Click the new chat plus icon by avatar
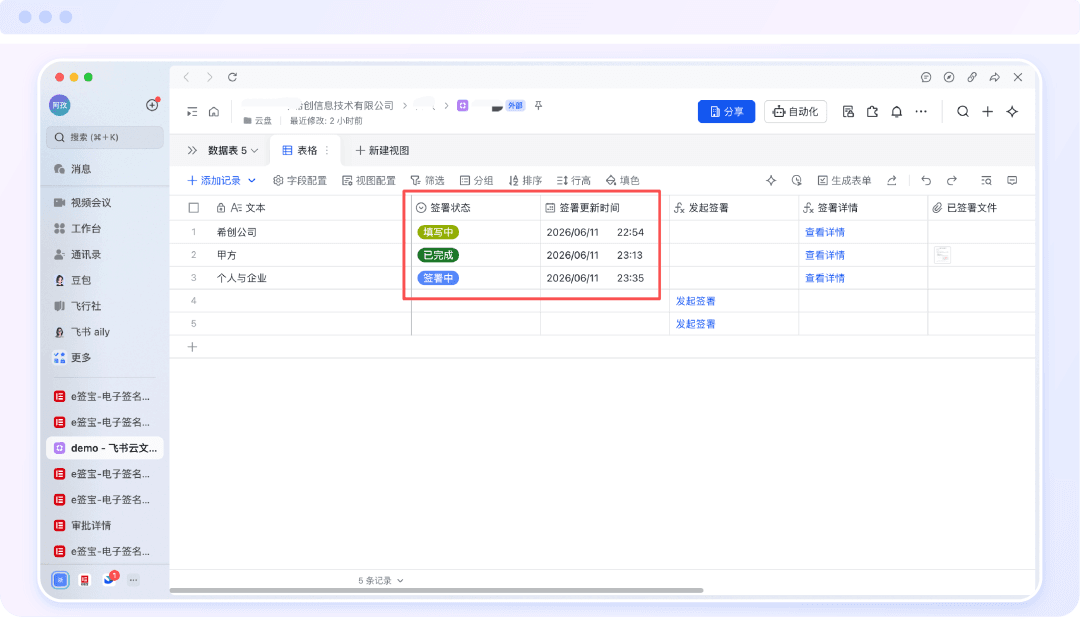1080x626 pixels. (x=152, y=105)
